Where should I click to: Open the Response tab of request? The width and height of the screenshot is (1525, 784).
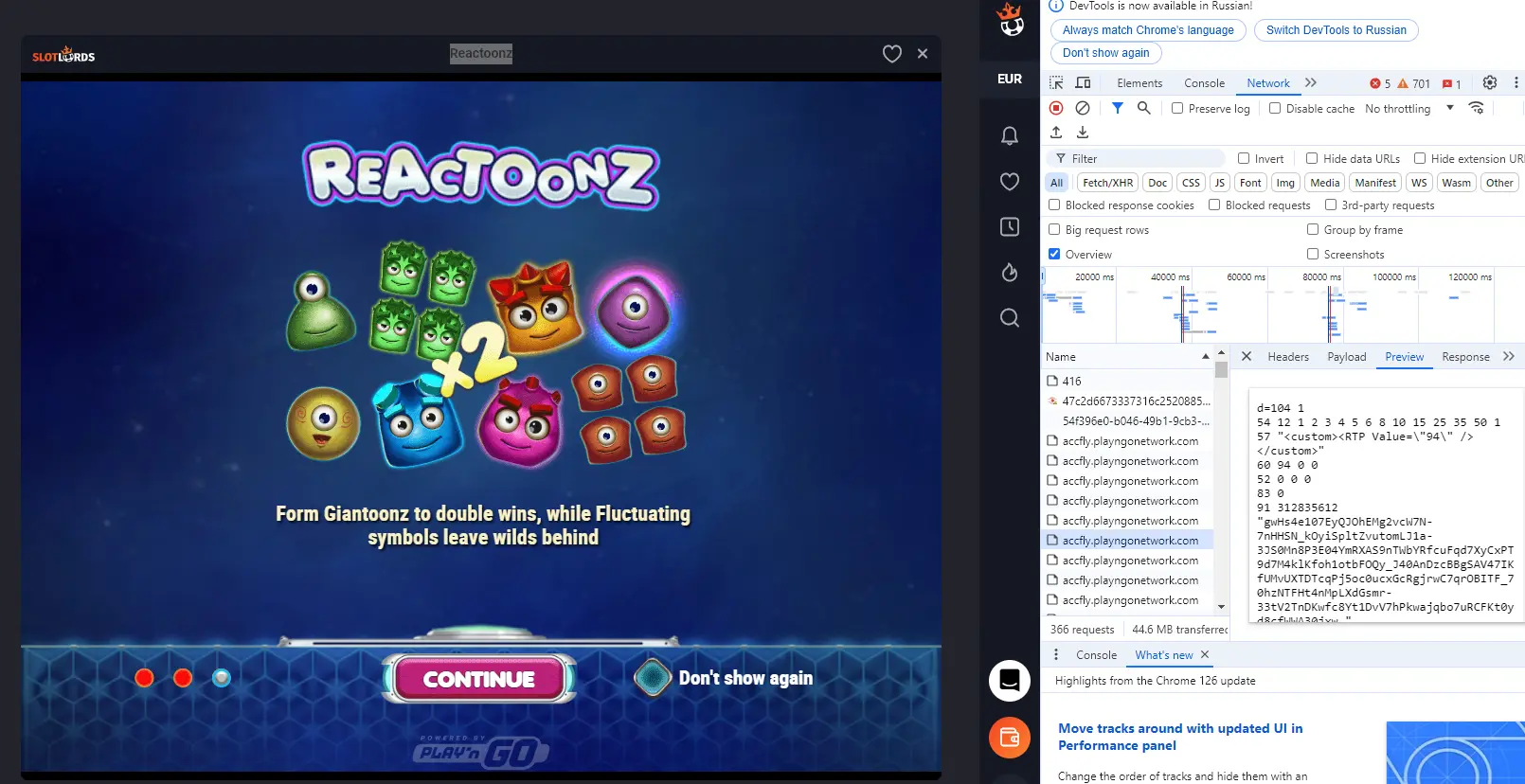click(1465, 357)
